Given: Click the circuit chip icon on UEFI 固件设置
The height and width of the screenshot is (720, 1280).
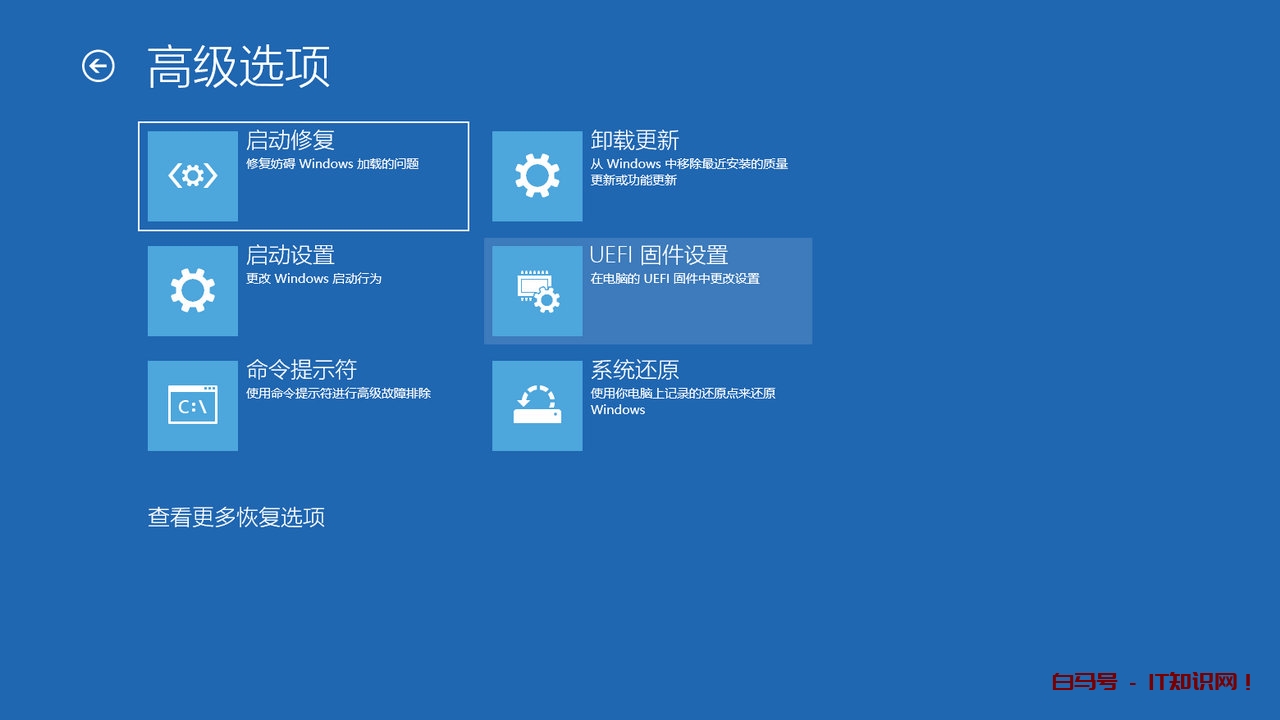Looking at the screenshot, I should 537,291.
